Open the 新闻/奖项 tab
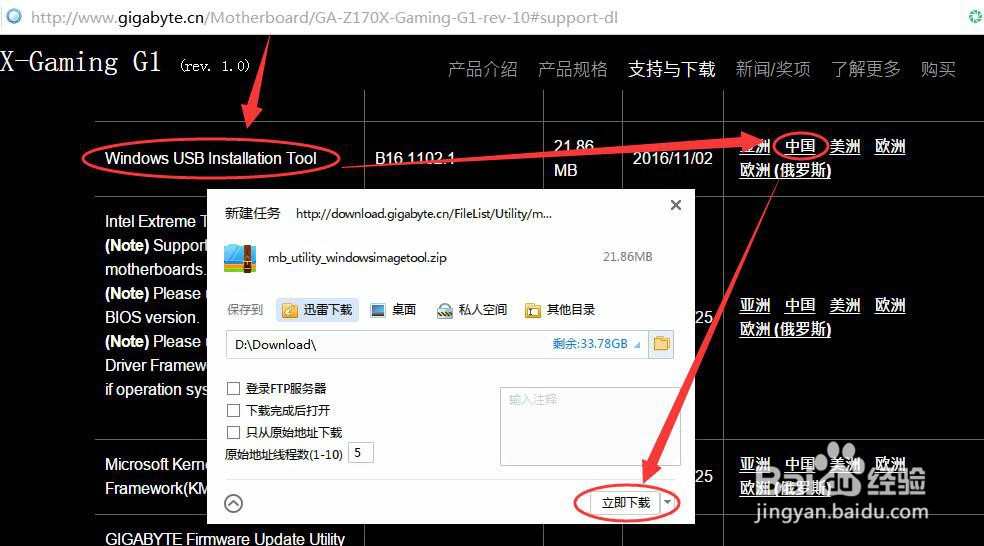 (773, 69)
